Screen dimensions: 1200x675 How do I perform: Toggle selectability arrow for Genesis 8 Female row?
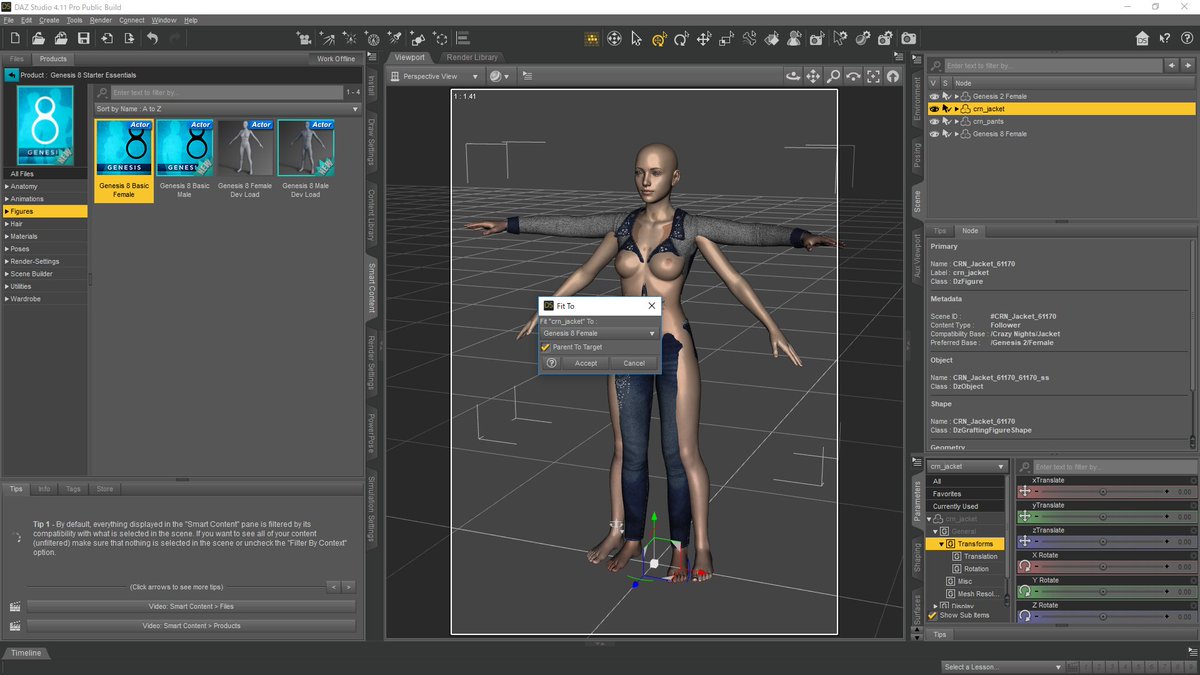(x=946, y=134)
